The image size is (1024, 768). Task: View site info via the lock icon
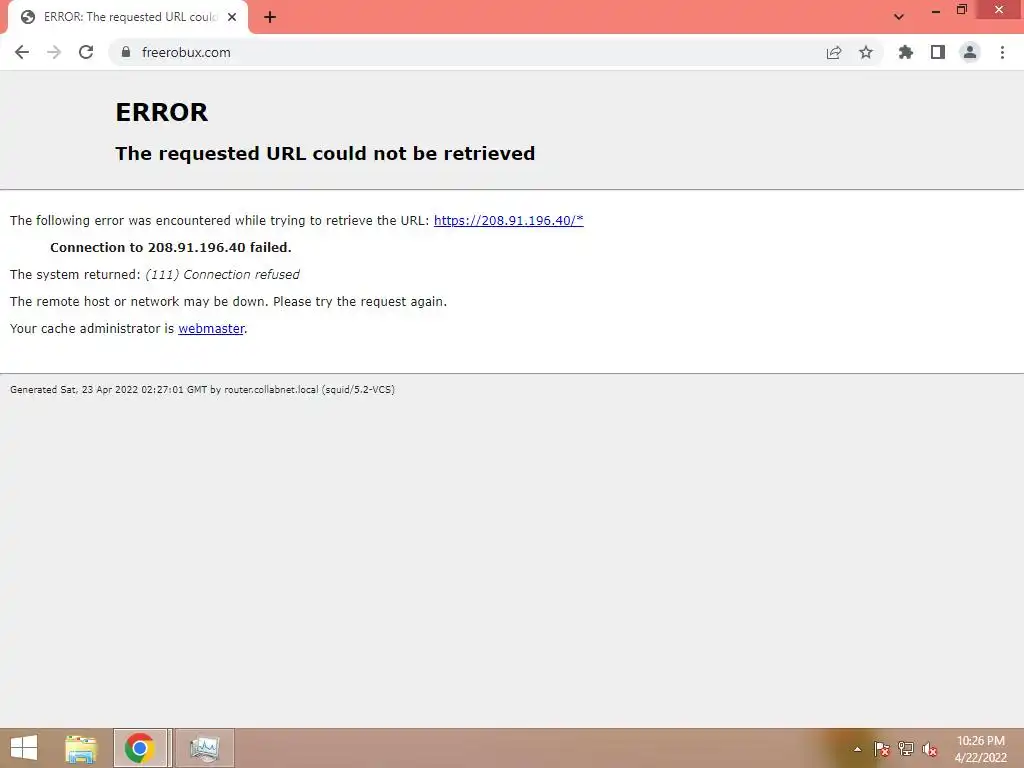coord(126,52)
